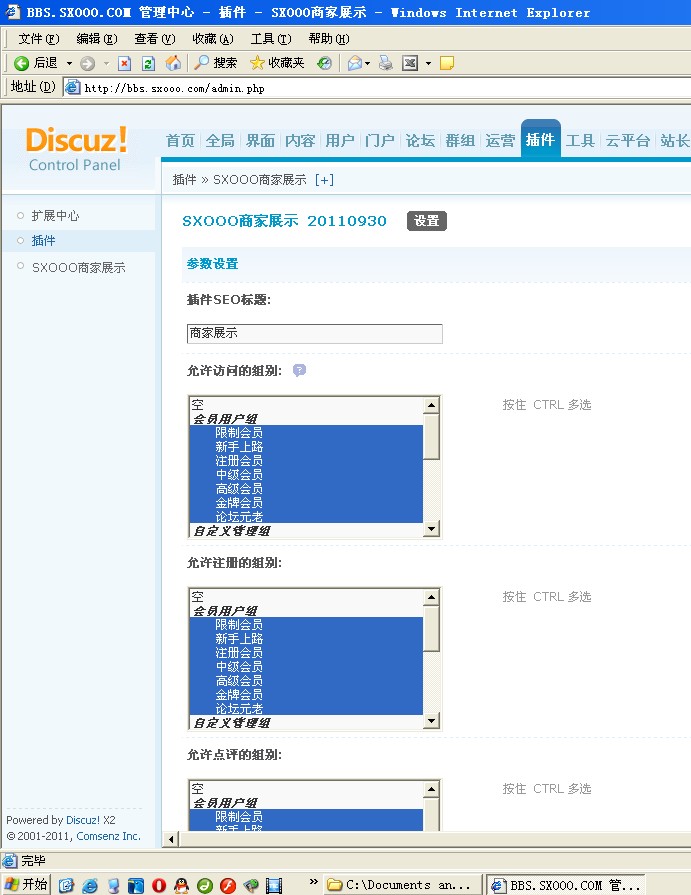Open SXOOO商家展示 in the sidebar
Screen dimensions: 691x895
(x=79, y=268)
